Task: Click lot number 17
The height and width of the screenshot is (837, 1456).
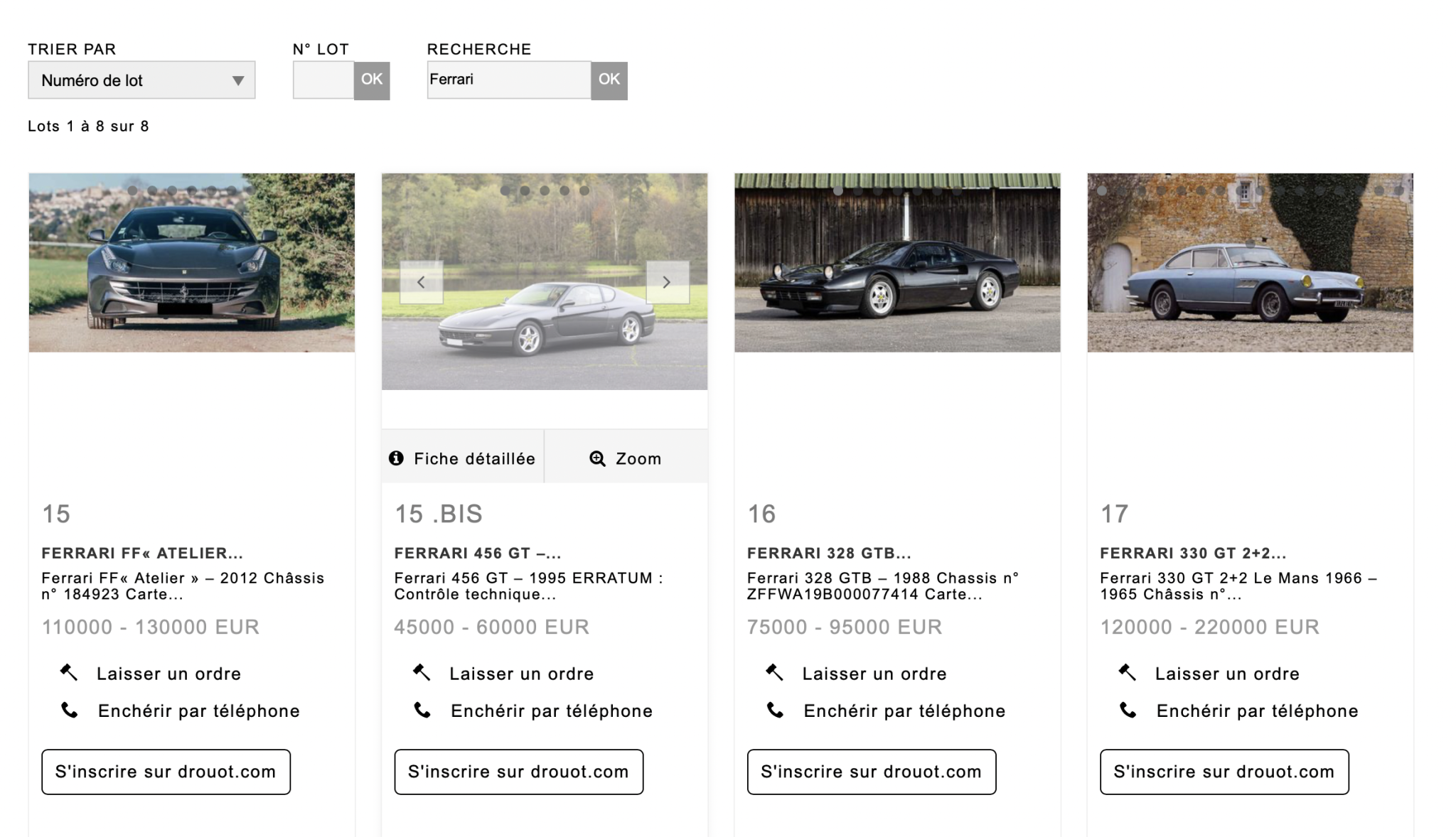Action: [x=1114, y=514]
